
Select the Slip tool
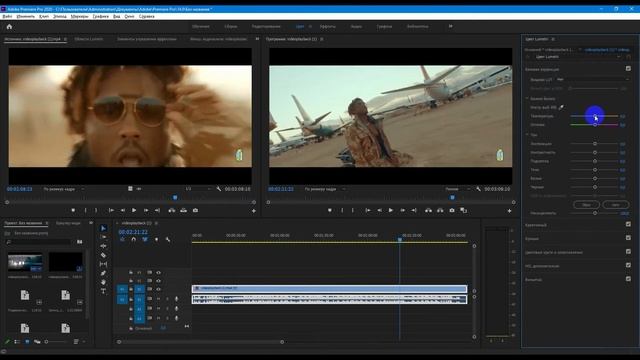click(x=103, y=264)
